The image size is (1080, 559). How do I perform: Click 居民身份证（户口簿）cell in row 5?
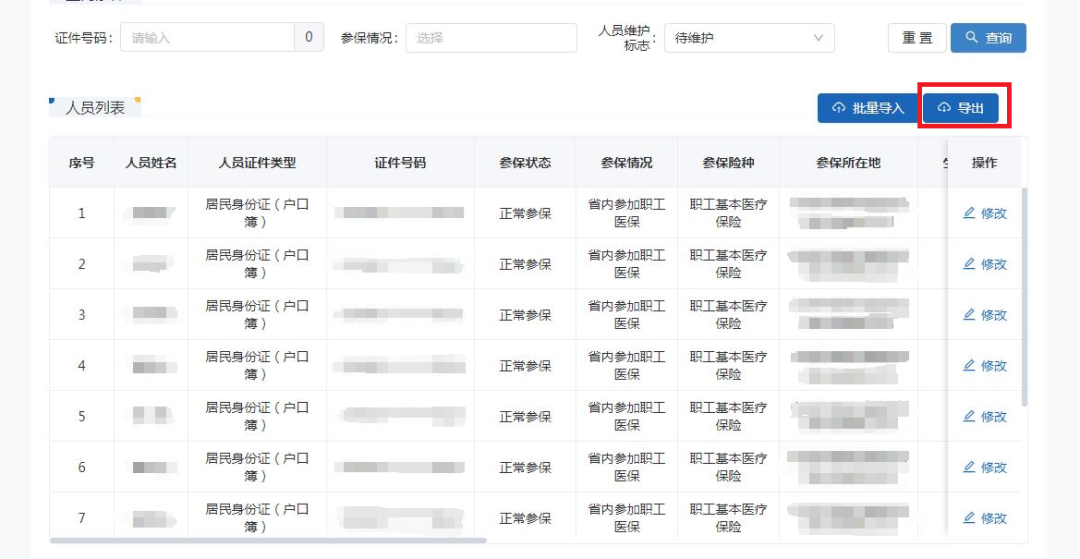click(x=257, y=416)
